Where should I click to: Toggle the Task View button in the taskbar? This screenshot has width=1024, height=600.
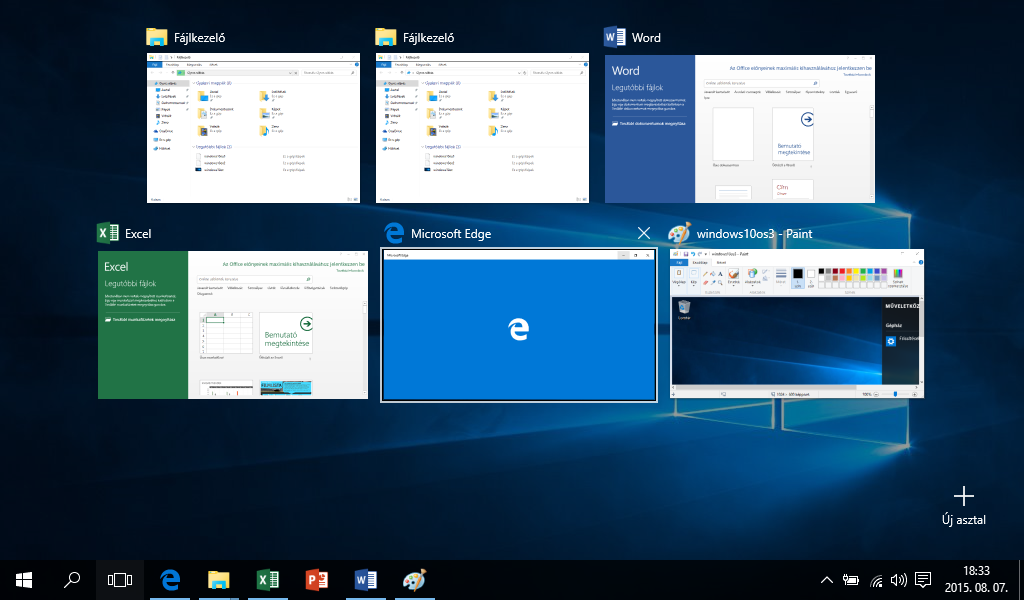120,579
